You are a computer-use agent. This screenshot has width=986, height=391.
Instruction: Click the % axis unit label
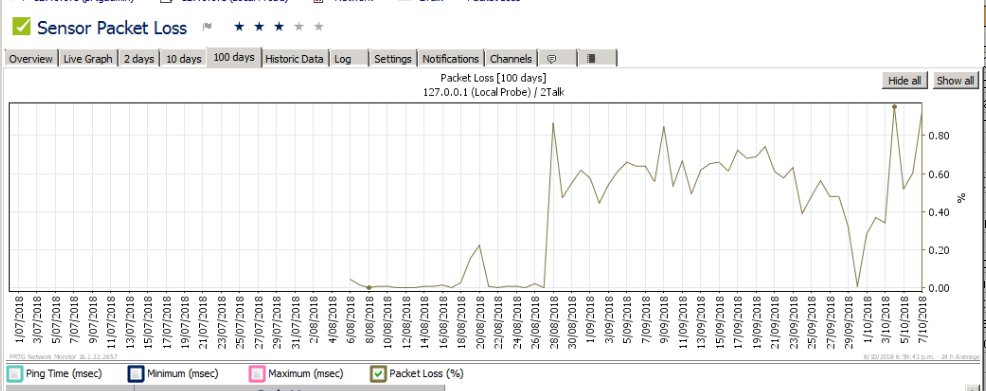pos(961,198)
